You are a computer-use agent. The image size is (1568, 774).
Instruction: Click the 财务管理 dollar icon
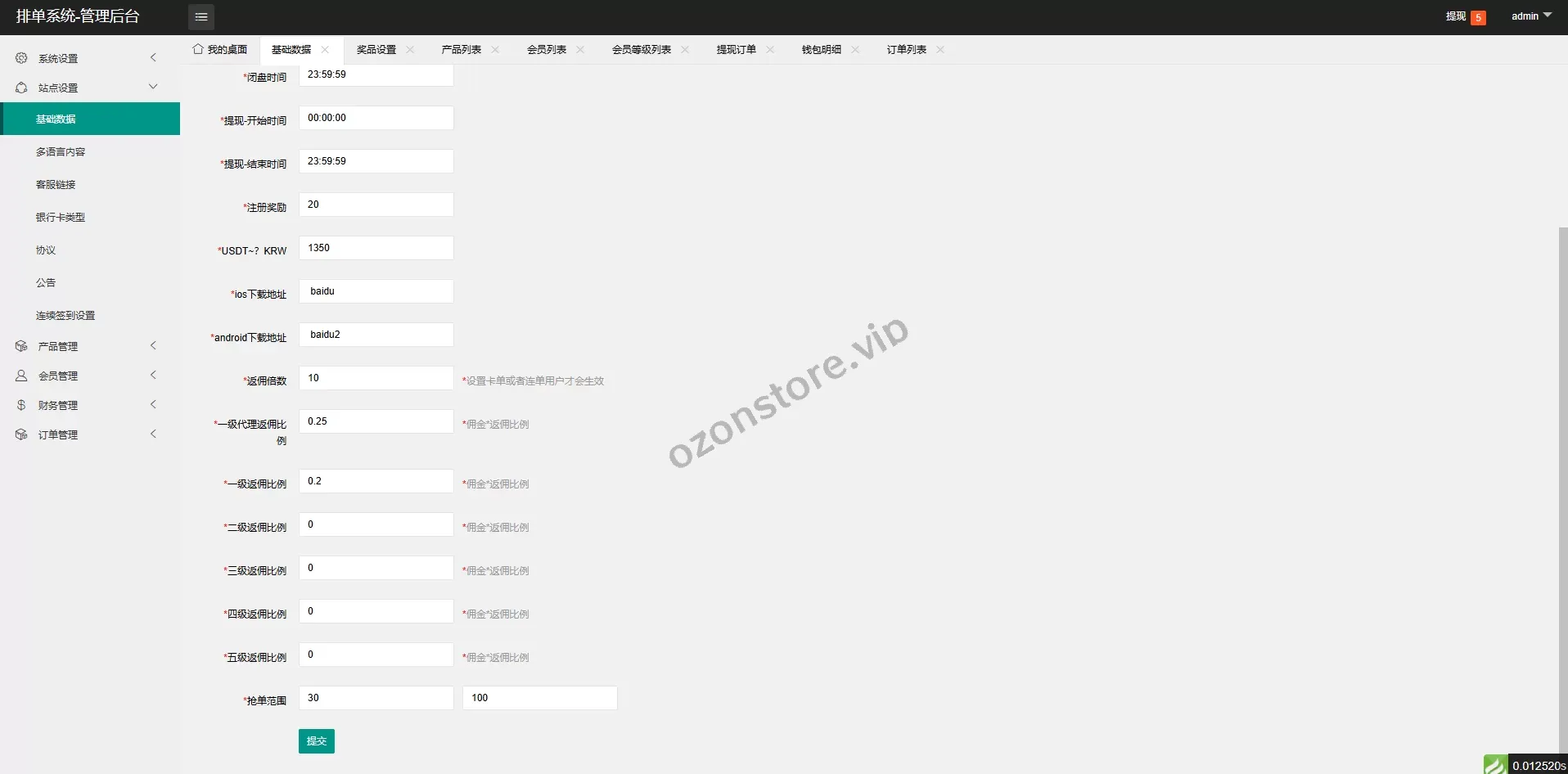tap(21, 405)
